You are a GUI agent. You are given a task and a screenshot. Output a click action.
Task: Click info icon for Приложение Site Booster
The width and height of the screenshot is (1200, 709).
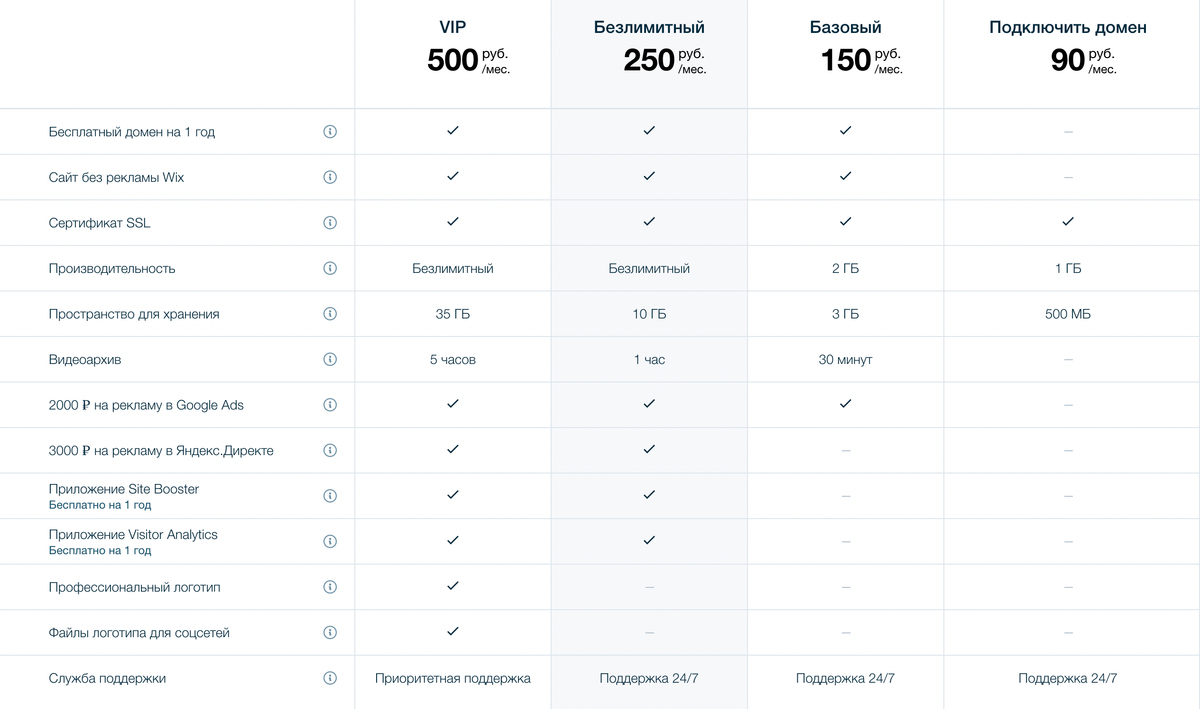(330, 496)
